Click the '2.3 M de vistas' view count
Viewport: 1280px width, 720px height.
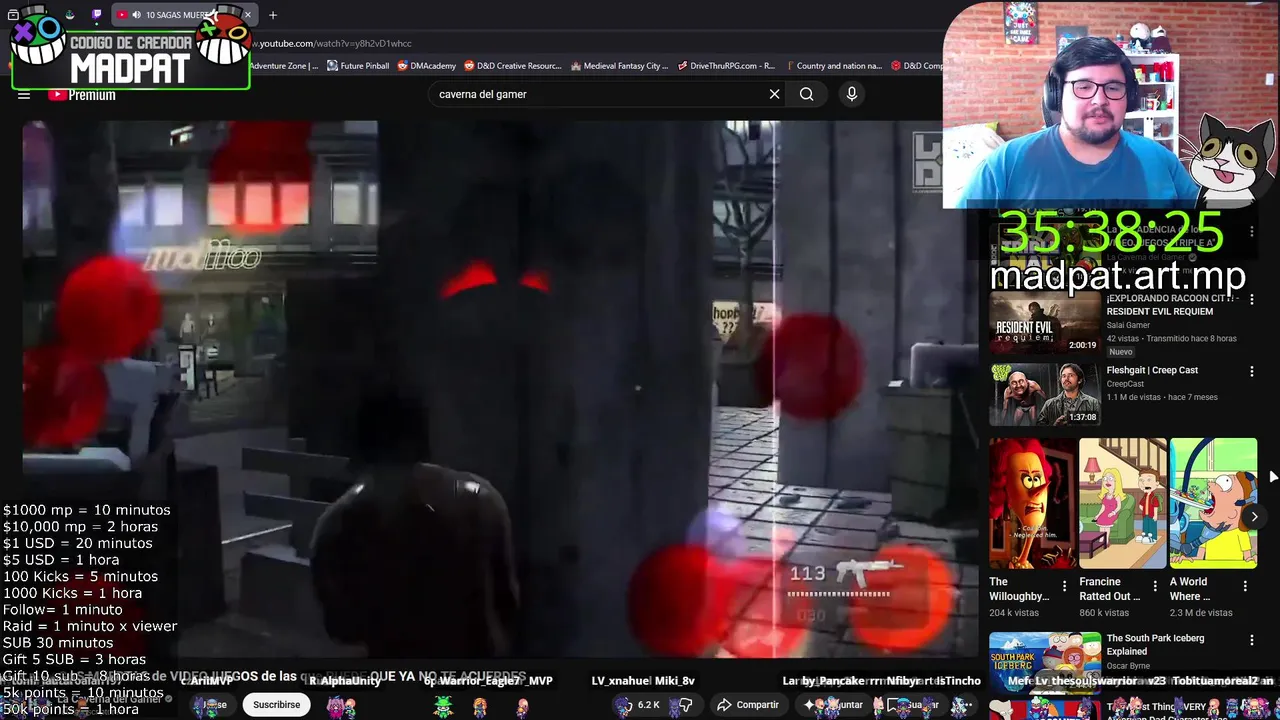tap(1201, 613)
